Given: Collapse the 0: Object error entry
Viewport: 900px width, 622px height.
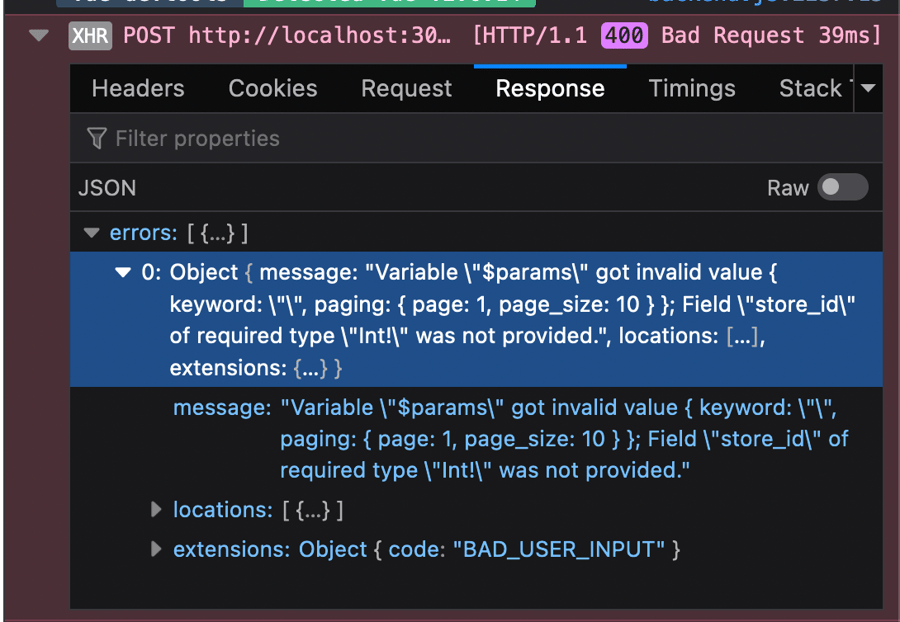Looking at the screenshot, I should click(x=123, y=272).
